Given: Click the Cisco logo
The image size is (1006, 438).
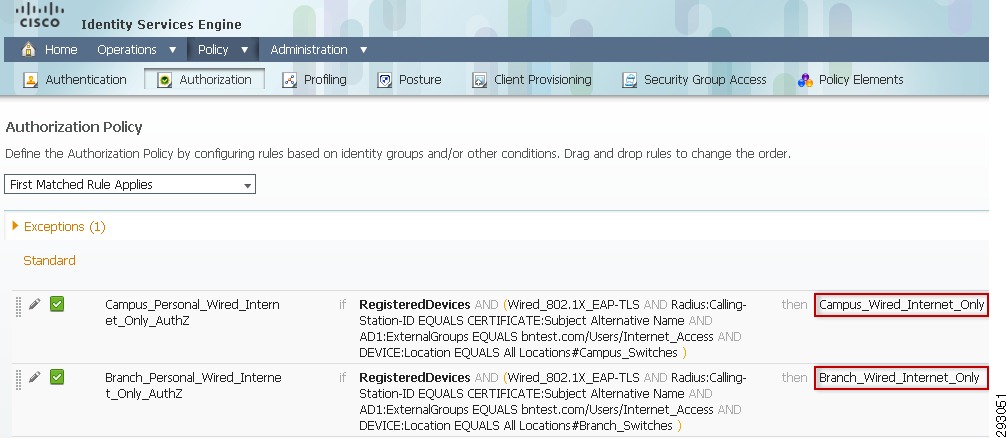Looking at the screenshot, I should pyautogui.click(x=41, y=15).
